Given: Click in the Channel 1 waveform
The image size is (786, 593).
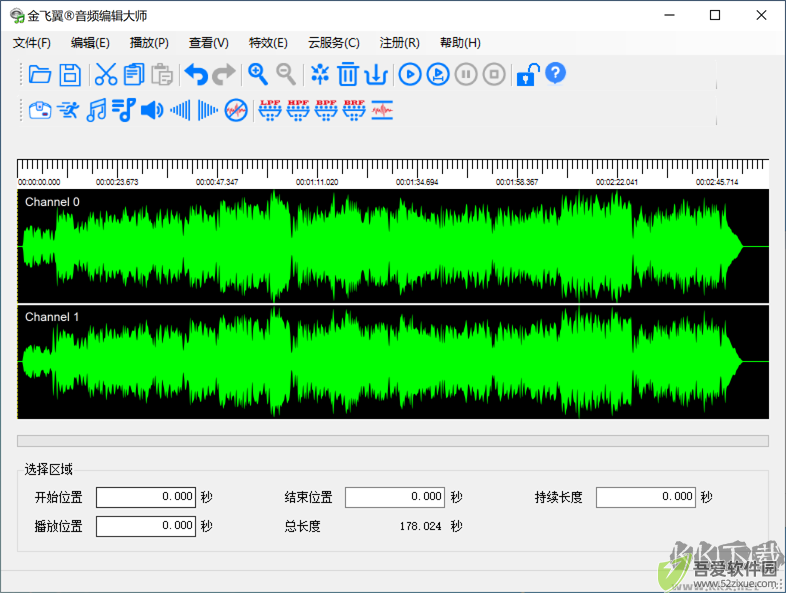Looking at the screenshot, I should click(x=393, y=362).
